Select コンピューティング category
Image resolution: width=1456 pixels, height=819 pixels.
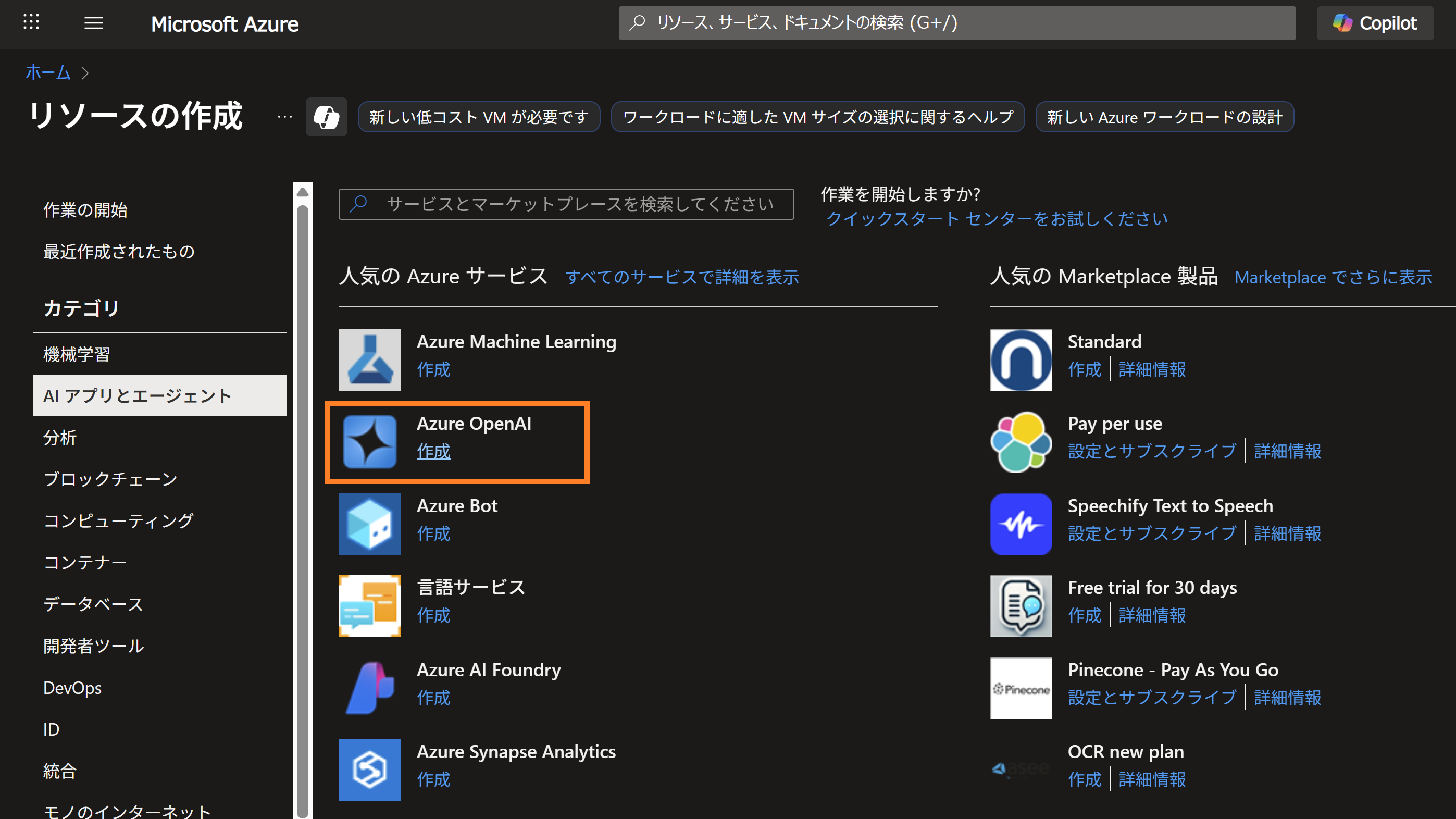pos(159,520)
